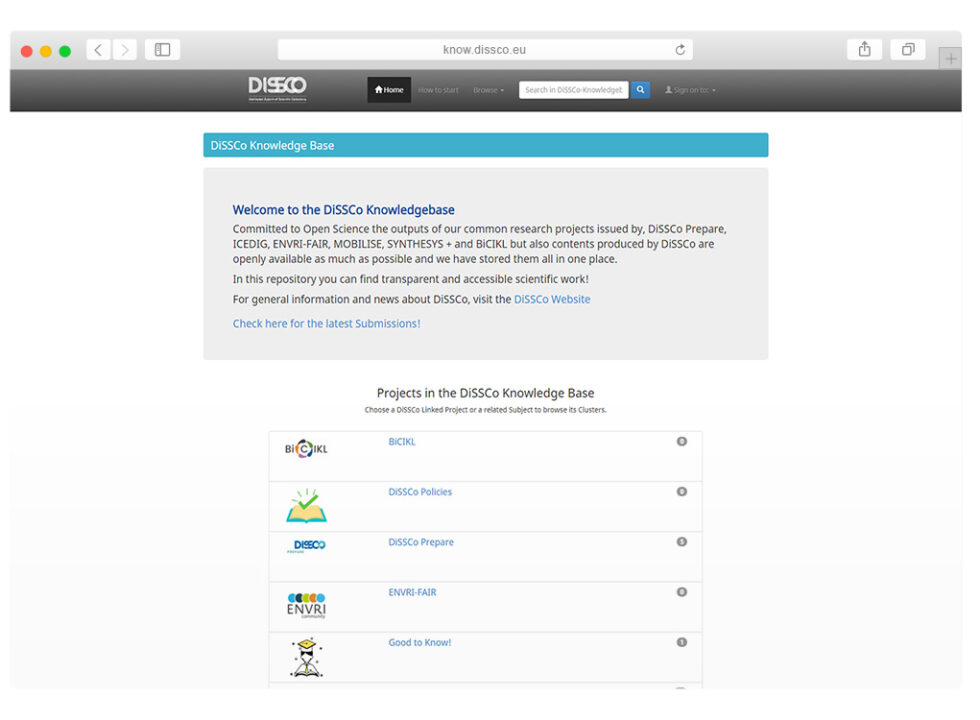Click the latest Submissions link
The width and height of the screenshot is (980, 720).
pyautogui.click(x=325, y=322)
